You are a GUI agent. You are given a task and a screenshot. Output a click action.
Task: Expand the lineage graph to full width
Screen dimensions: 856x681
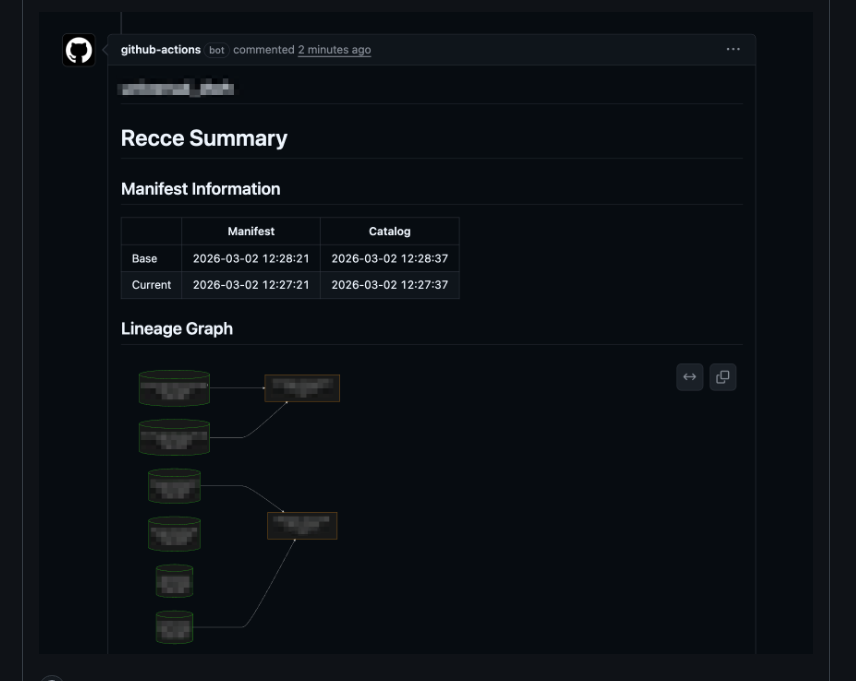coord(689,377)
